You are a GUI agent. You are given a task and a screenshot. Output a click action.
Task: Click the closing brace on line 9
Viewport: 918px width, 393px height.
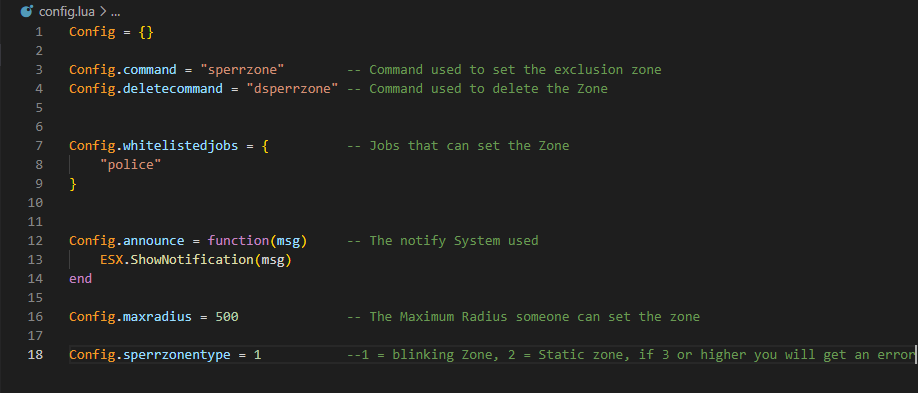(x=73, y=184)
